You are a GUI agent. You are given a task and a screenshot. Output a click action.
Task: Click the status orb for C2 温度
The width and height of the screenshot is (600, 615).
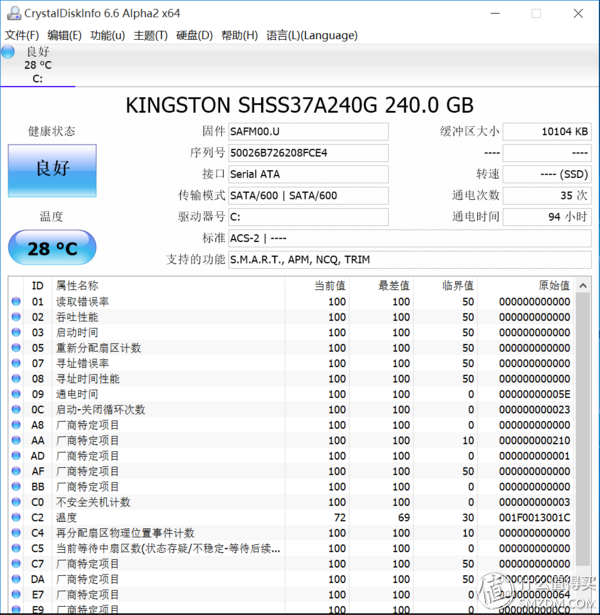[x=16, y=517]
